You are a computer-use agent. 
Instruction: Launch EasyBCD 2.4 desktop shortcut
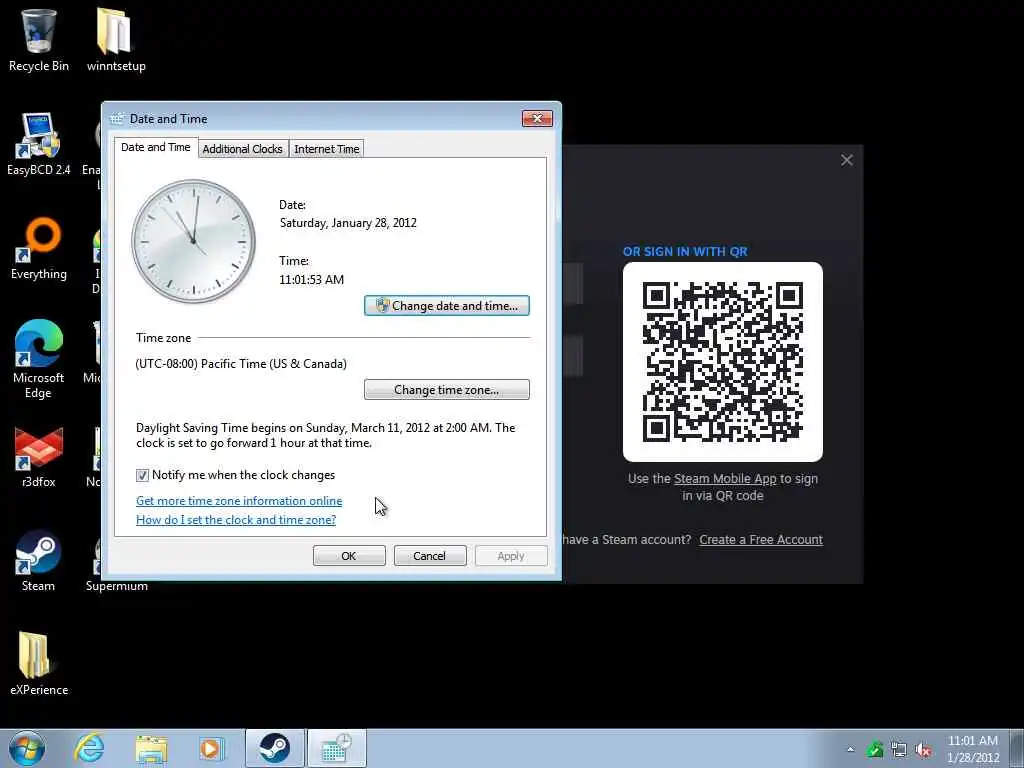pos(39,144)
